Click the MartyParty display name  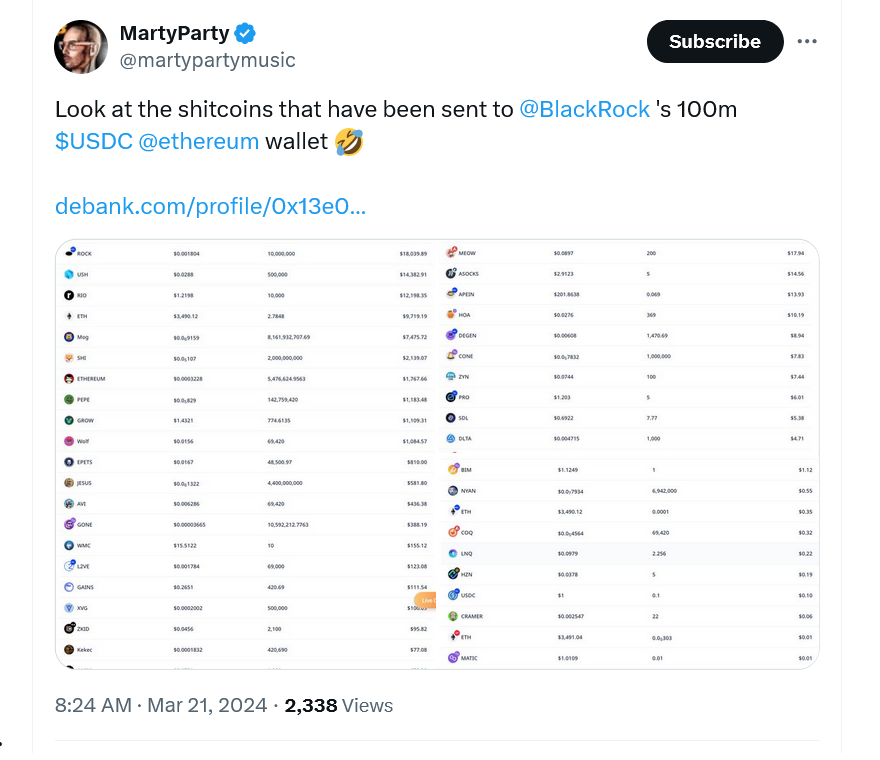175,33
